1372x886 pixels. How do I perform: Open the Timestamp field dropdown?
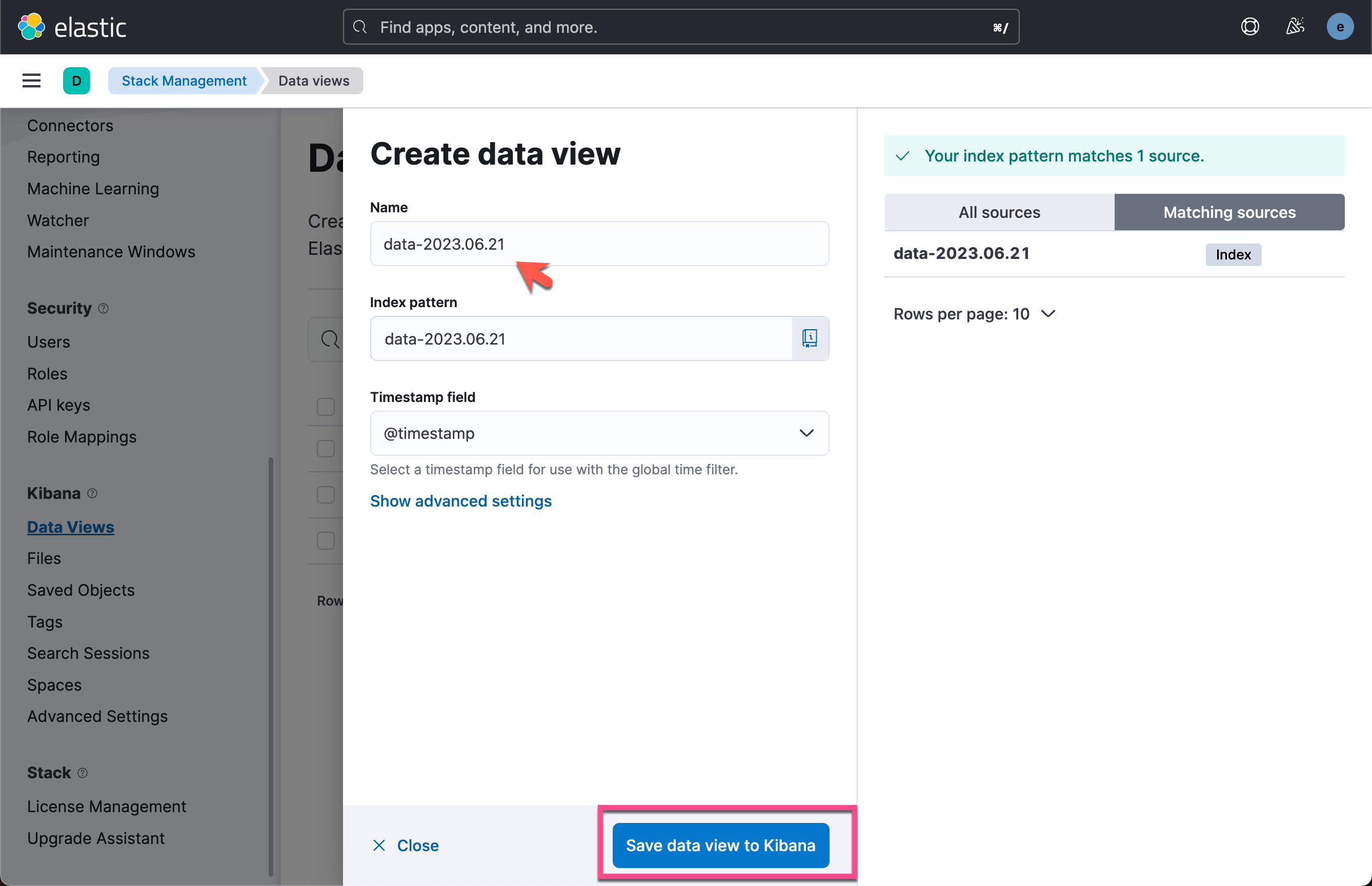click(x=599, y=433)
